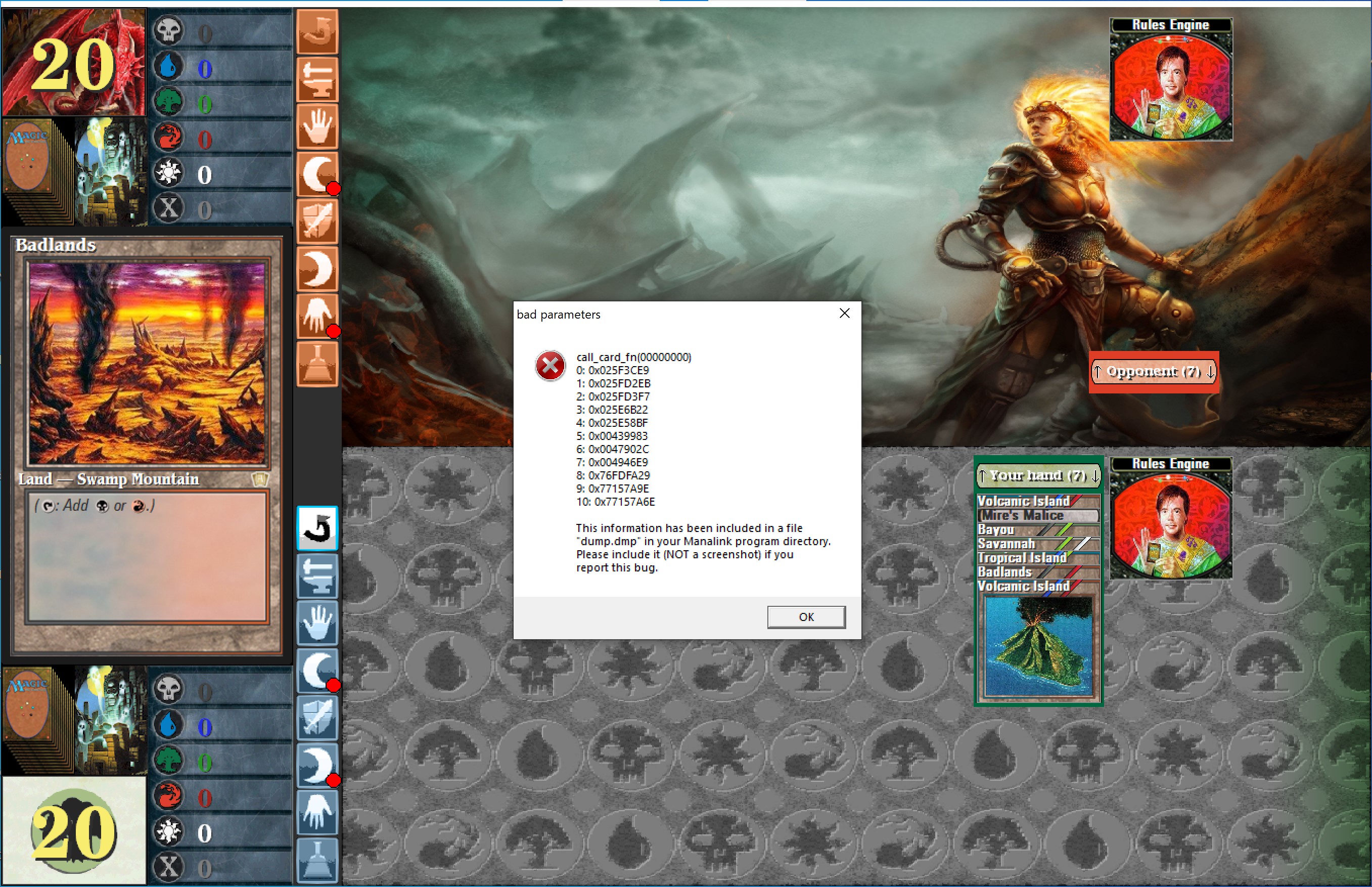
Task: Select Savannah in your hand list
Action: pyautogui.click(x=1038, y=544)
